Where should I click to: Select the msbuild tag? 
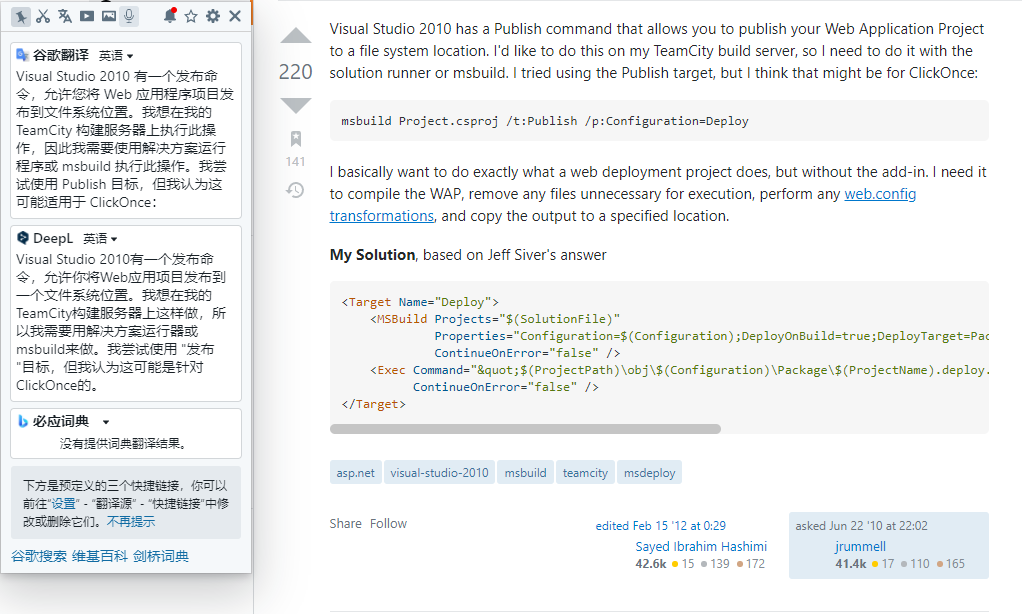pyautogui.click(x=525, y=472)
